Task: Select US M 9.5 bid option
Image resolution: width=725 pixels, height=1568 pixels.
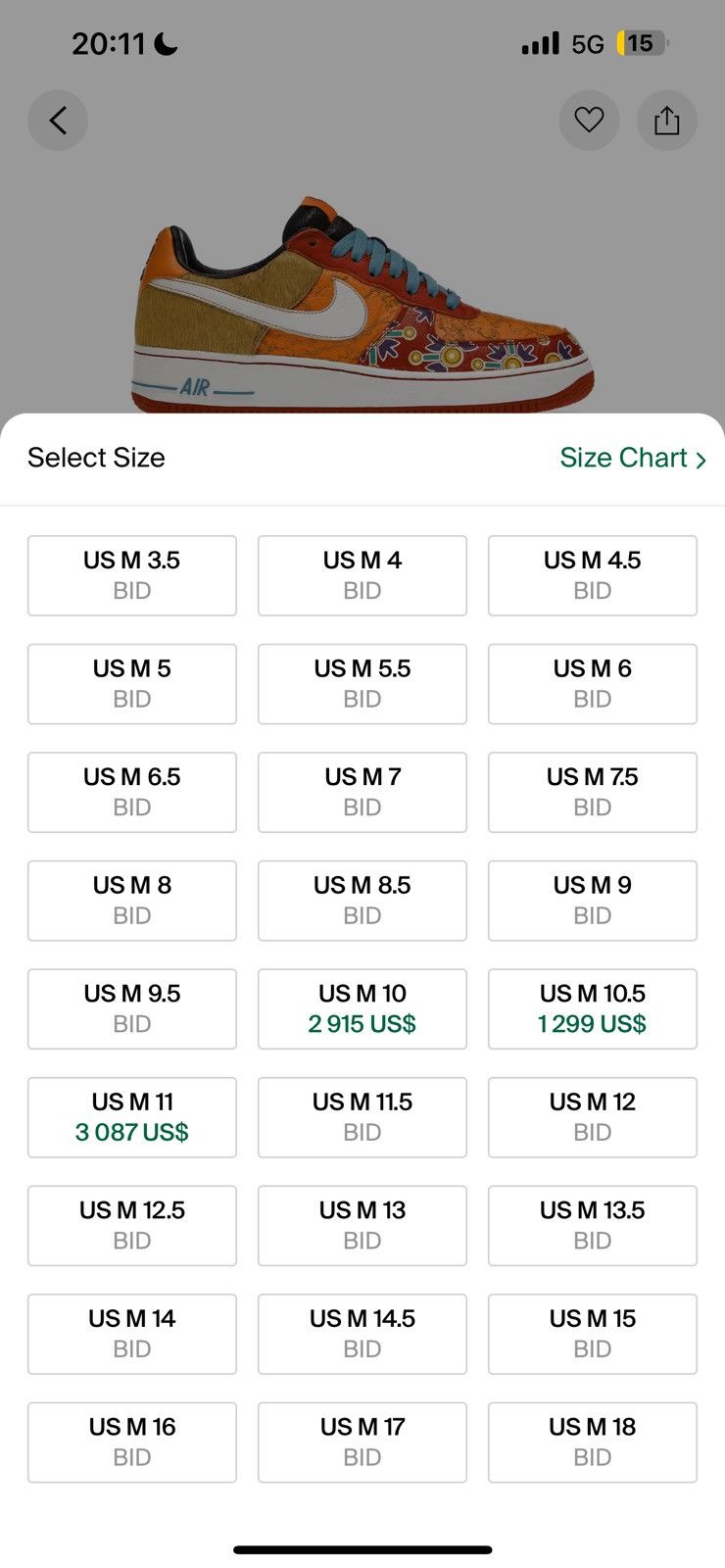Action: click(x=132, y=1008)
